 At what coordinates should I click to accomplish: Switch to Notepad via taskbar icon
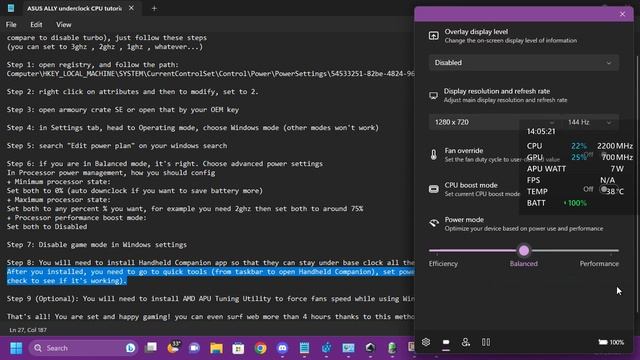(x=304, y=348)
